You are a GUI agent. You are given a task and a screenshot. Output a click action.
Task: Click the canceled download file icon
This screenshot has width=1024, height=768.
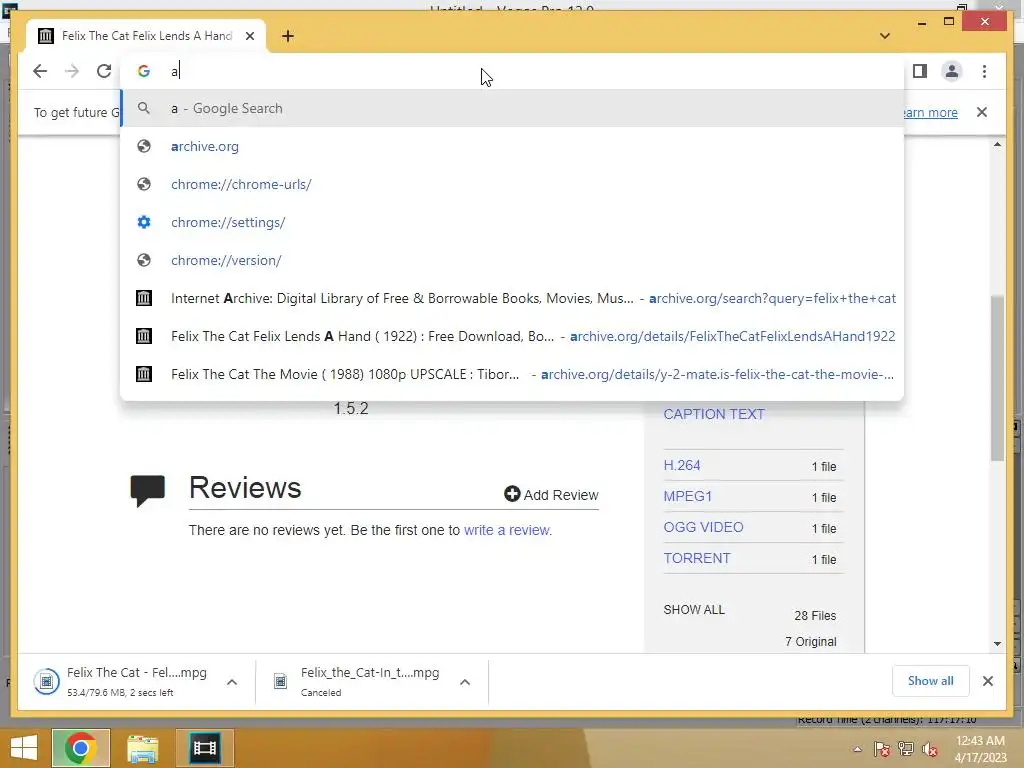(x=280, y=682)
